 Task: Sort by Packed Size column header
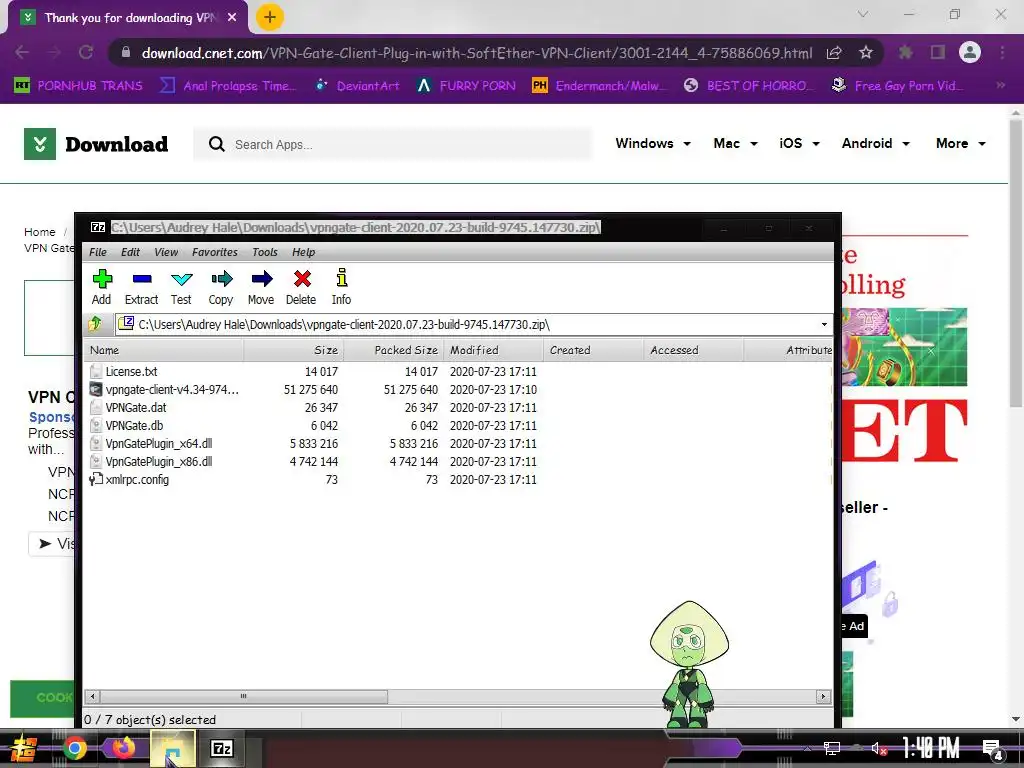pyautogui.click(x=393, y=350)
